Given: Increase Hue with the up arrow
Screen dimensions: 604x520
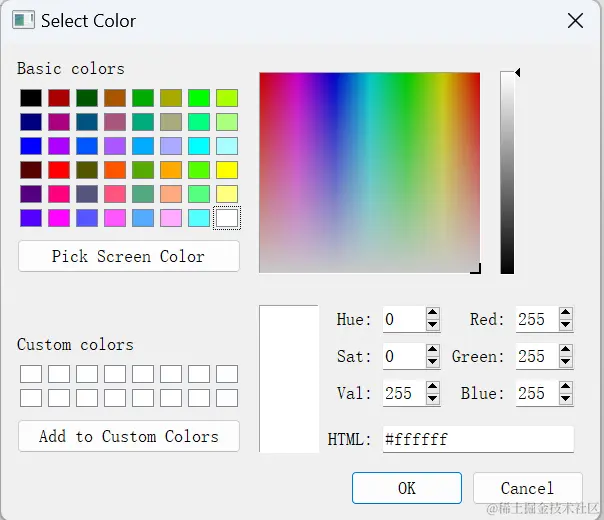Looking at the screenshot, I should pyautogui.click(x=432, y=314).
